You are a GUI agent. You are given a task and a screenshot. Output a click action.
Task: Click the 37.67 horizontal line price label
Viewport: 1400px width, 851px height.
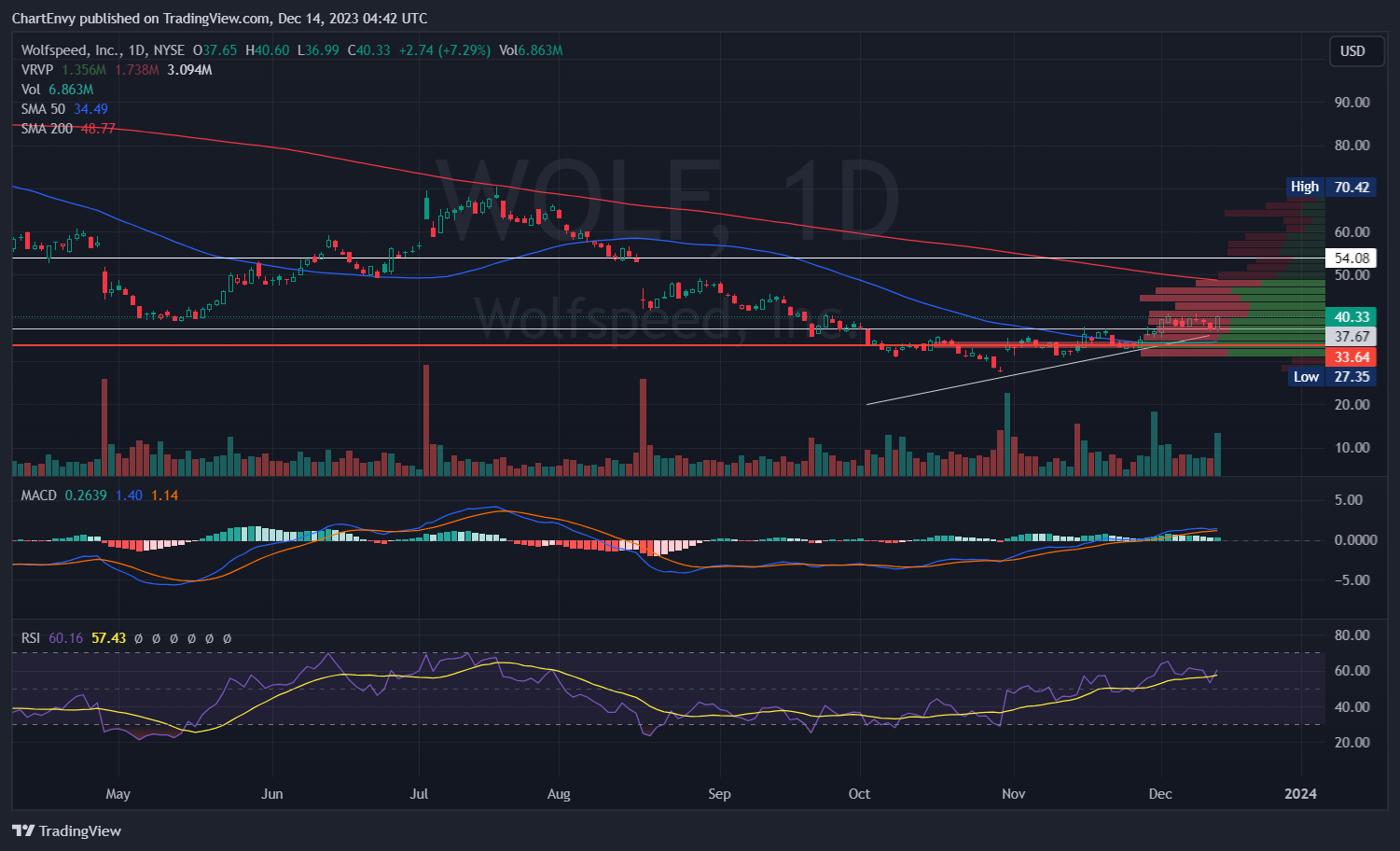coord(1351,337)
